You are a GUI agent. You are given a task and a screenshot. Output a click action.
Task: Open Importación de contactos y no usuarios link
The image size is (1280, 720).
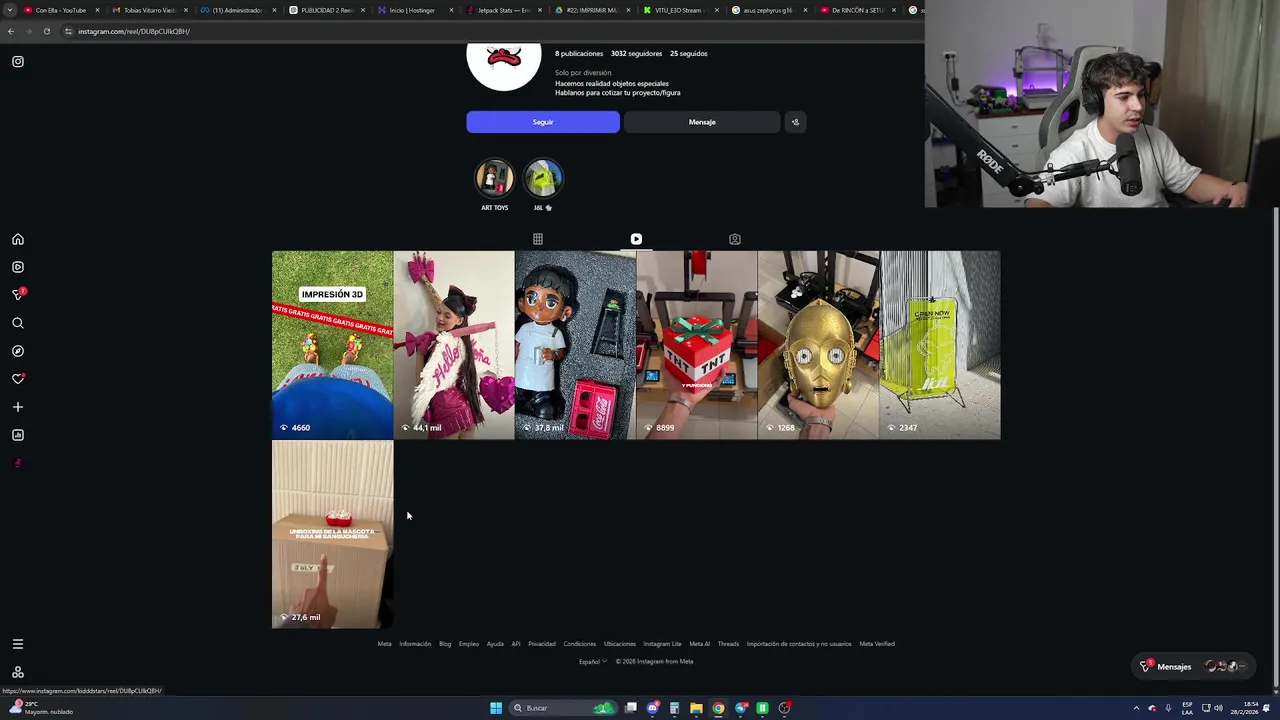click(799, 644)
